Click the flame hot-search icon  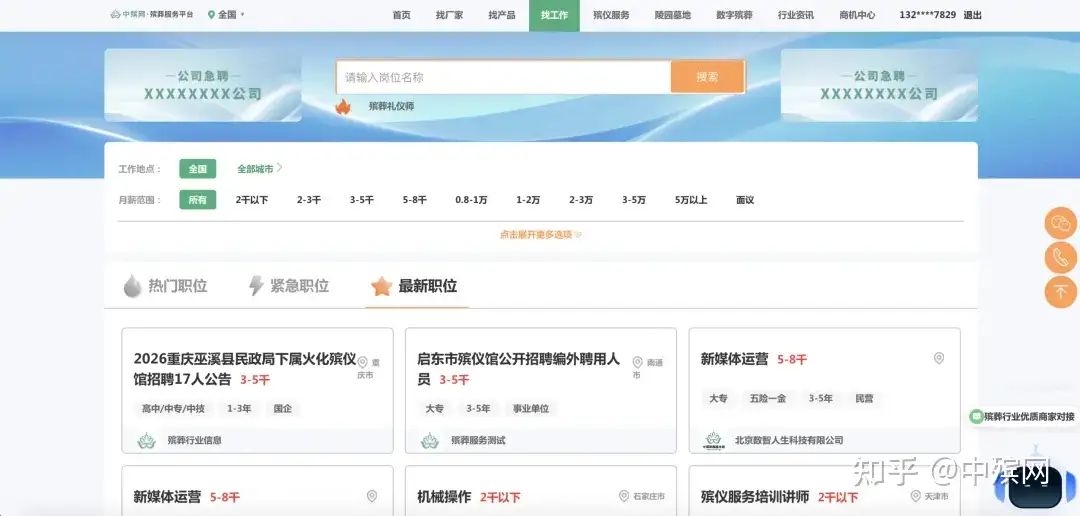tap(343, 107)
